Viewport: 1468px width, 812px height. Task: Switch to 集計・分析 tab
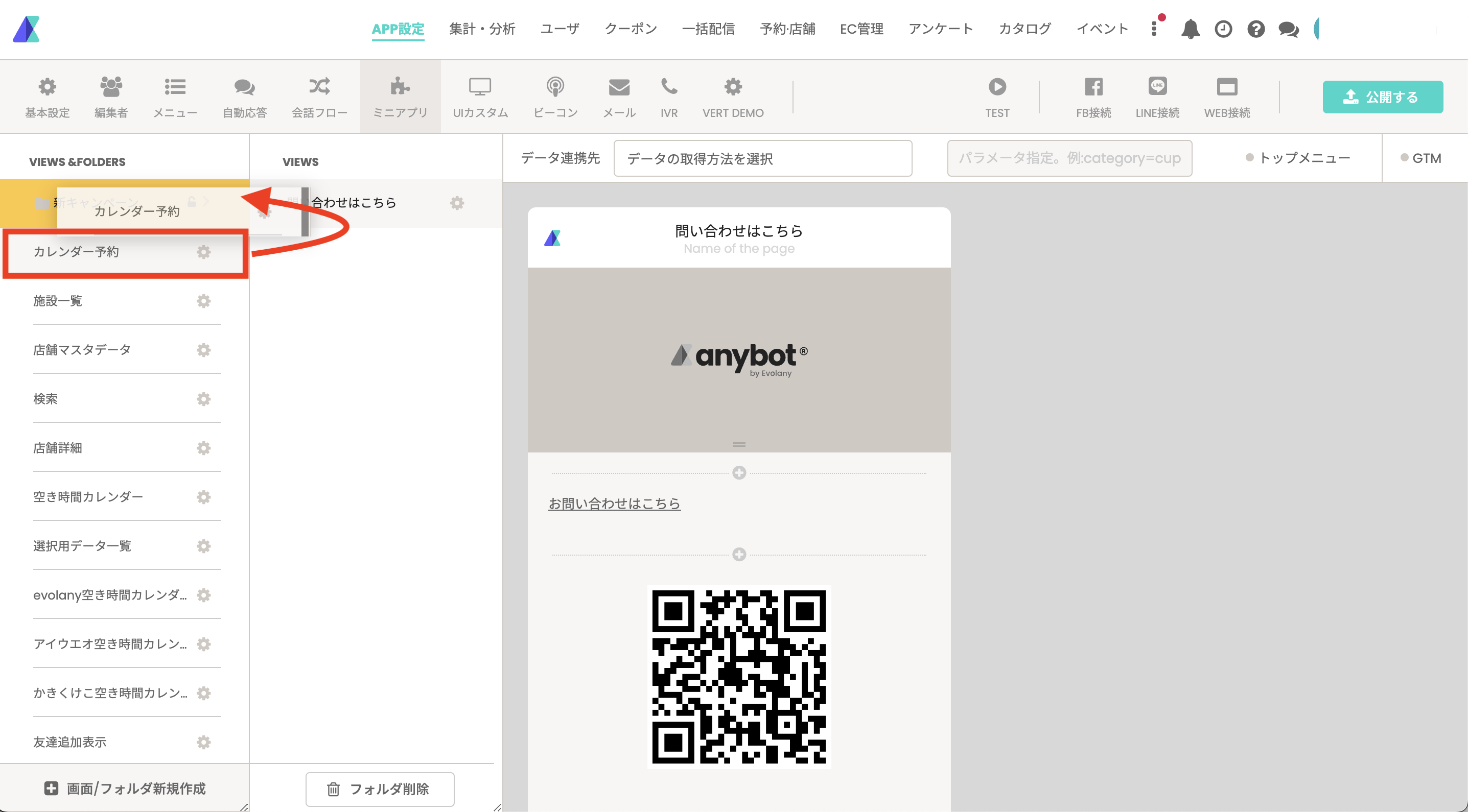tap(482, 29)
